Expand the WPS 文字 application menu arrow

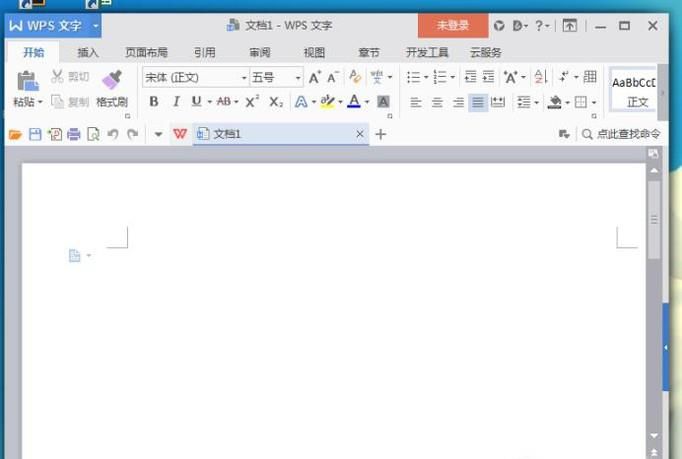click(96, 25)
